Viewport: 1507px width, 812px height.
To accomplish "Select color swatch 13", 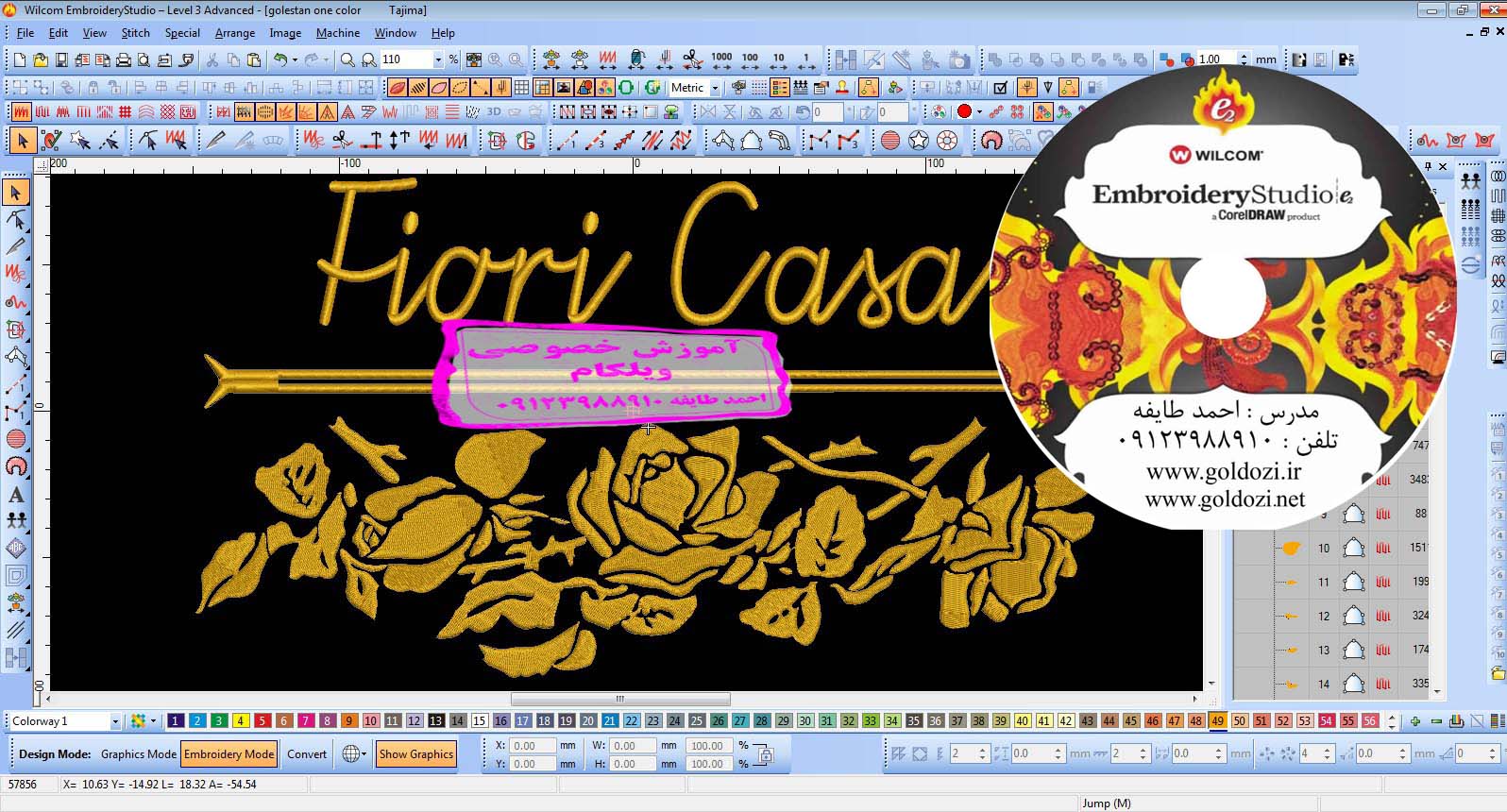I will coord(436,721).
